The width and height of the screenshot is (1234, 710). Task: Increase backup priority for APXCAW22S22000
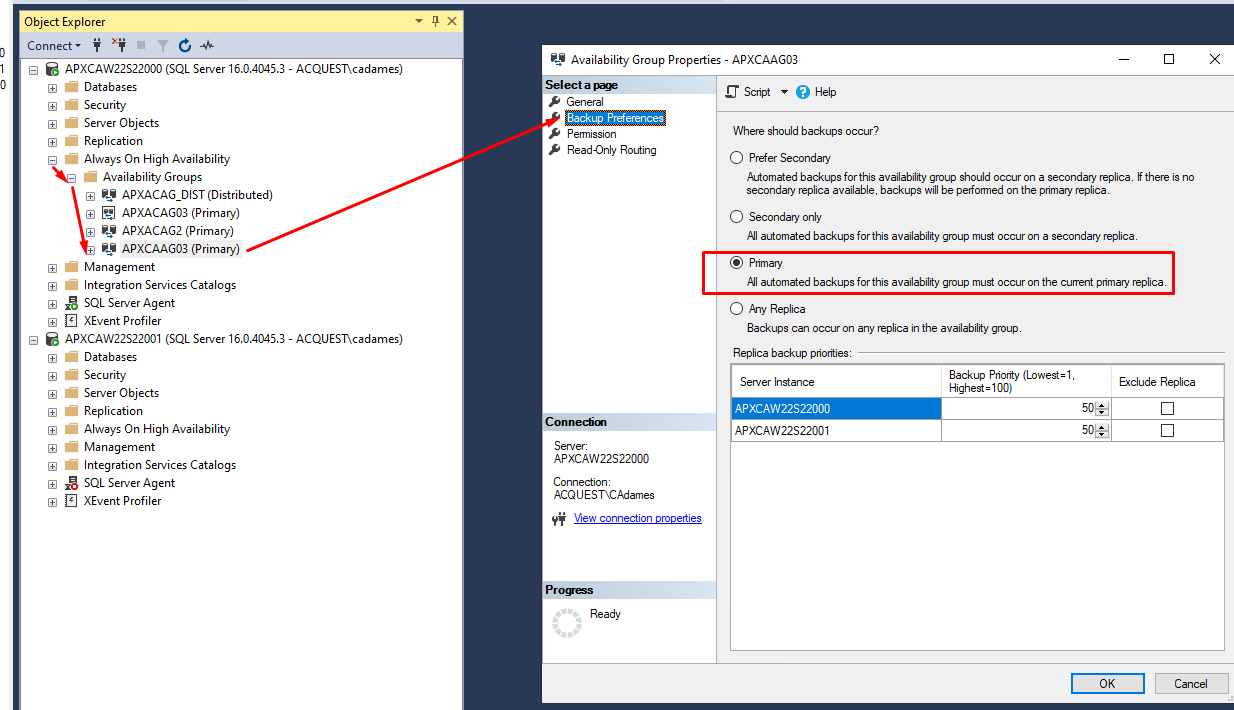click(x=1102, y=405)
